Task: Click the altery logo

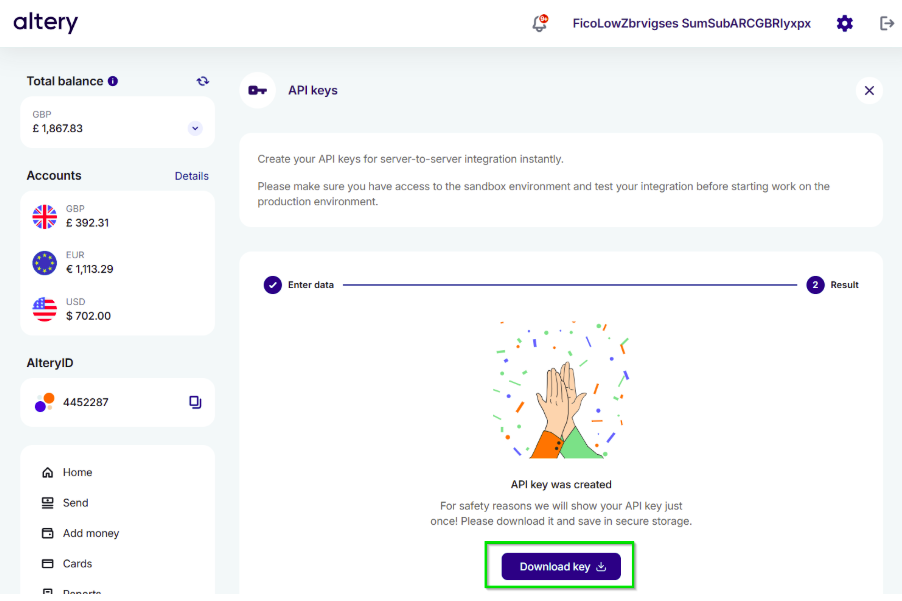Action: (45, 22)
